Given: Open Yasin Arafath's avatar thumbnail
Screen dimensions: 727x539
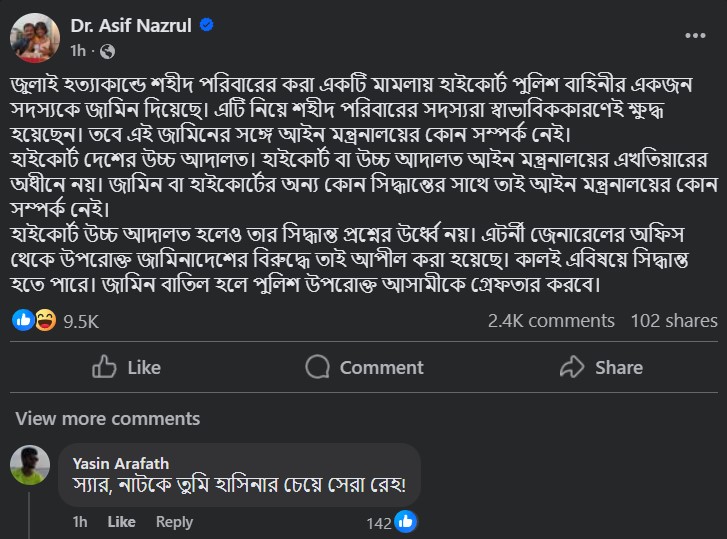Looking at the screenshot, I should click(30, 465).
